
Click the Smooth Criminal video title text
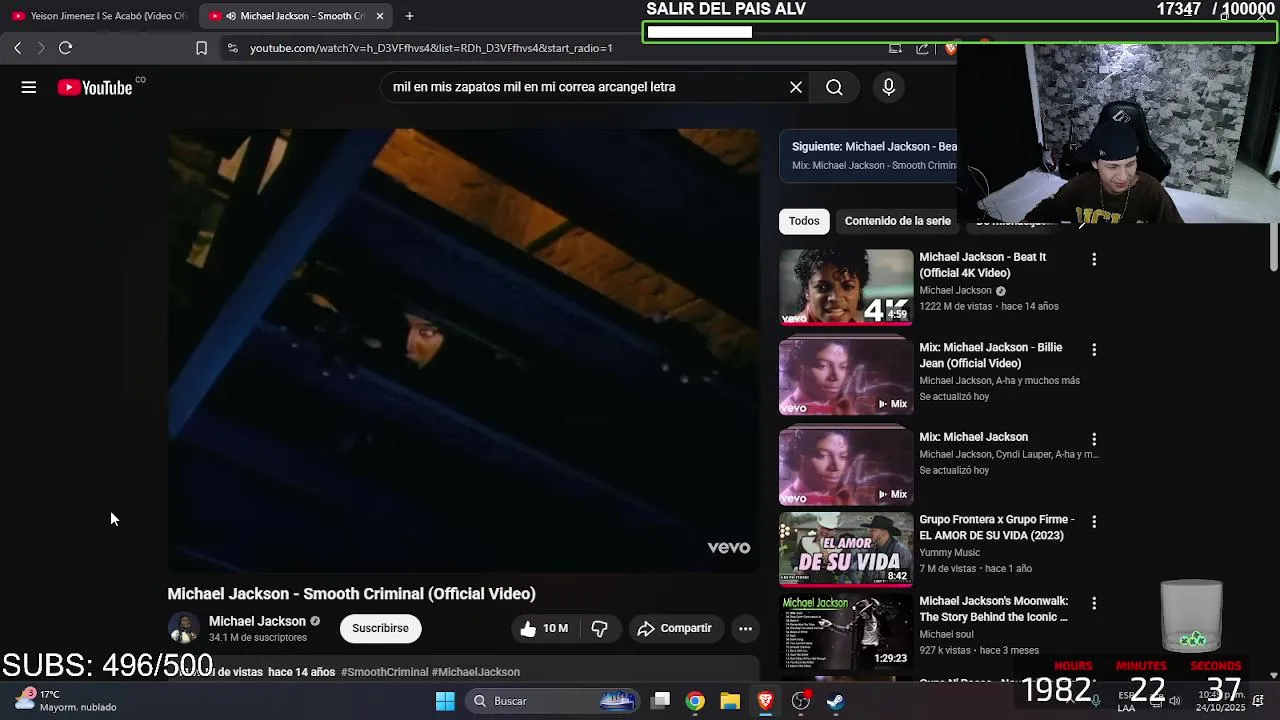pos(351,594)
